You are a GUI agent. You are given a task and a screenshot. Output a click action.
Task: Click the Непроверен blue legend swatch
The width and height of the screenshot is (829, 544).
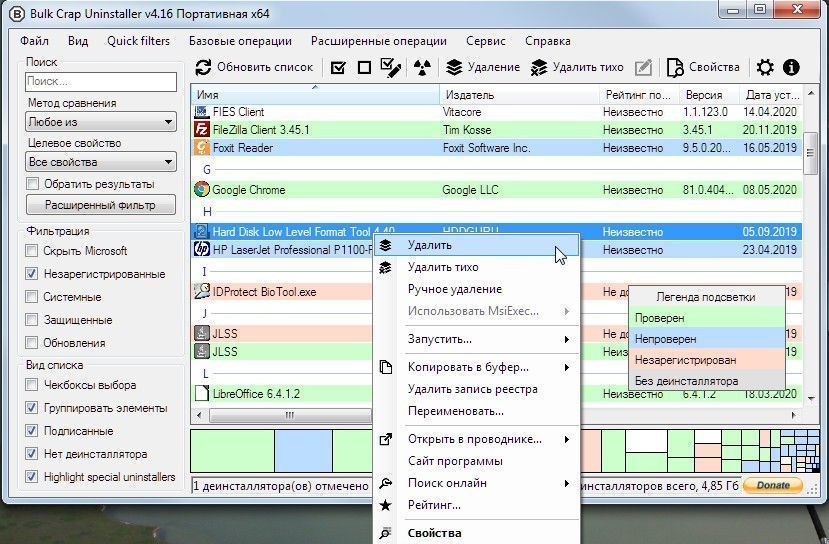point(707,339)
